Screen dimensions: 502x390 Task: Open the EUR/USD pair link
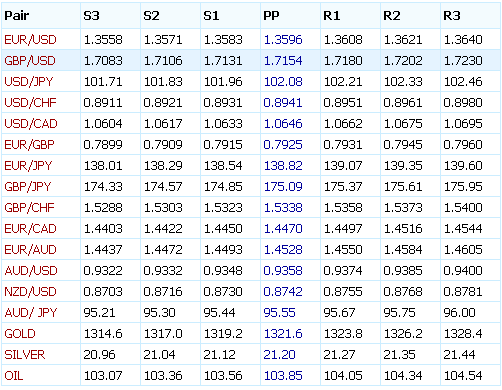click(30, 40)
